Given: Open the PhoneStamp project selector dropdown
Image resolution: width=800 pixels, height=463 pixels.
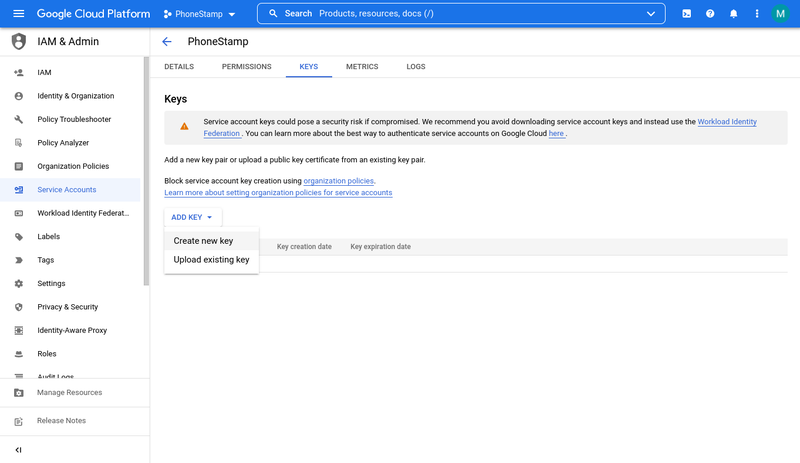Looking at the screenshot, I should 199,14.
